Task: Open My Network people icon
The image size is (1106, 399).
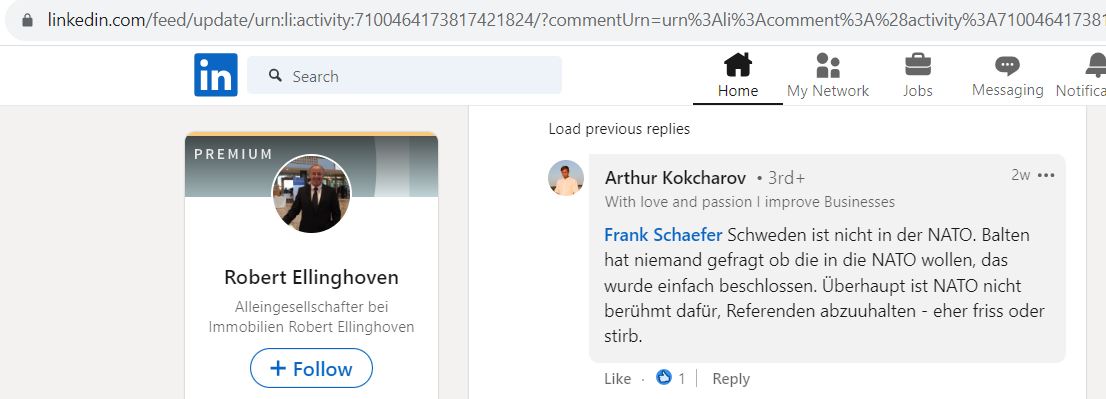Action: coord(827,66)
